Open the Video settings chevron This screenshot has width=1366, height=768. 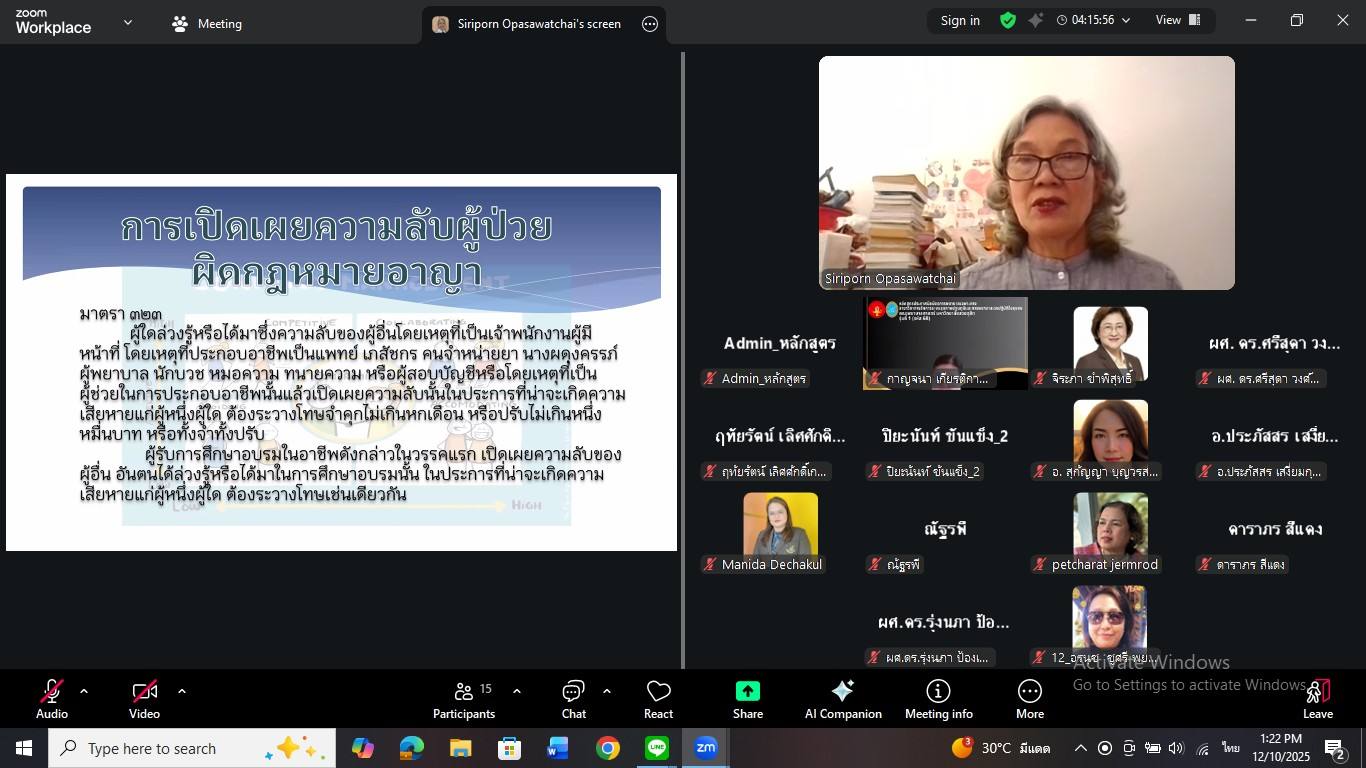tap(181, 690)
